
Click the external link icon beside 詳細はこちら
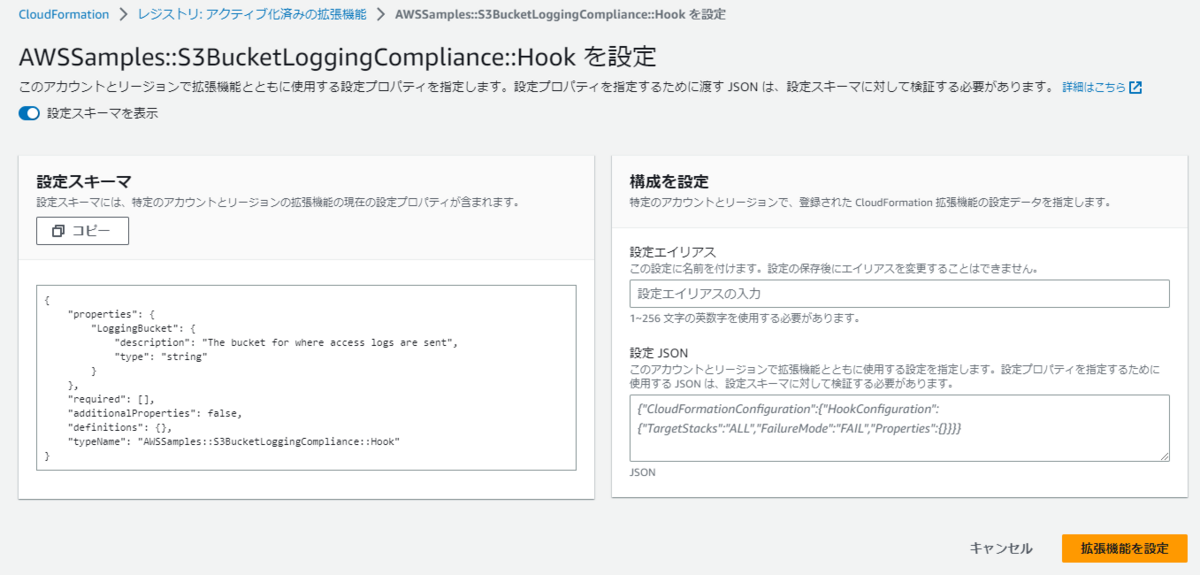point(1135,87)
